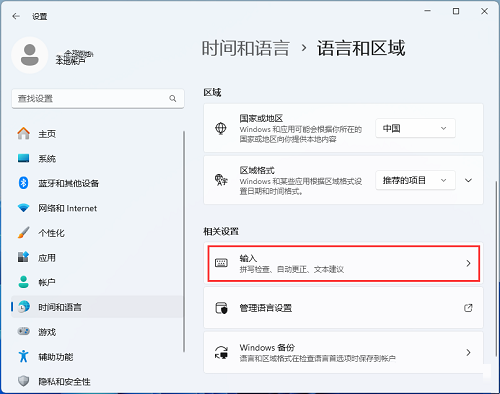Image resolution: width=500 pixels, height=394 pixels.
Task: Click the 区域格式 language format icon
Action: (221, 180)
